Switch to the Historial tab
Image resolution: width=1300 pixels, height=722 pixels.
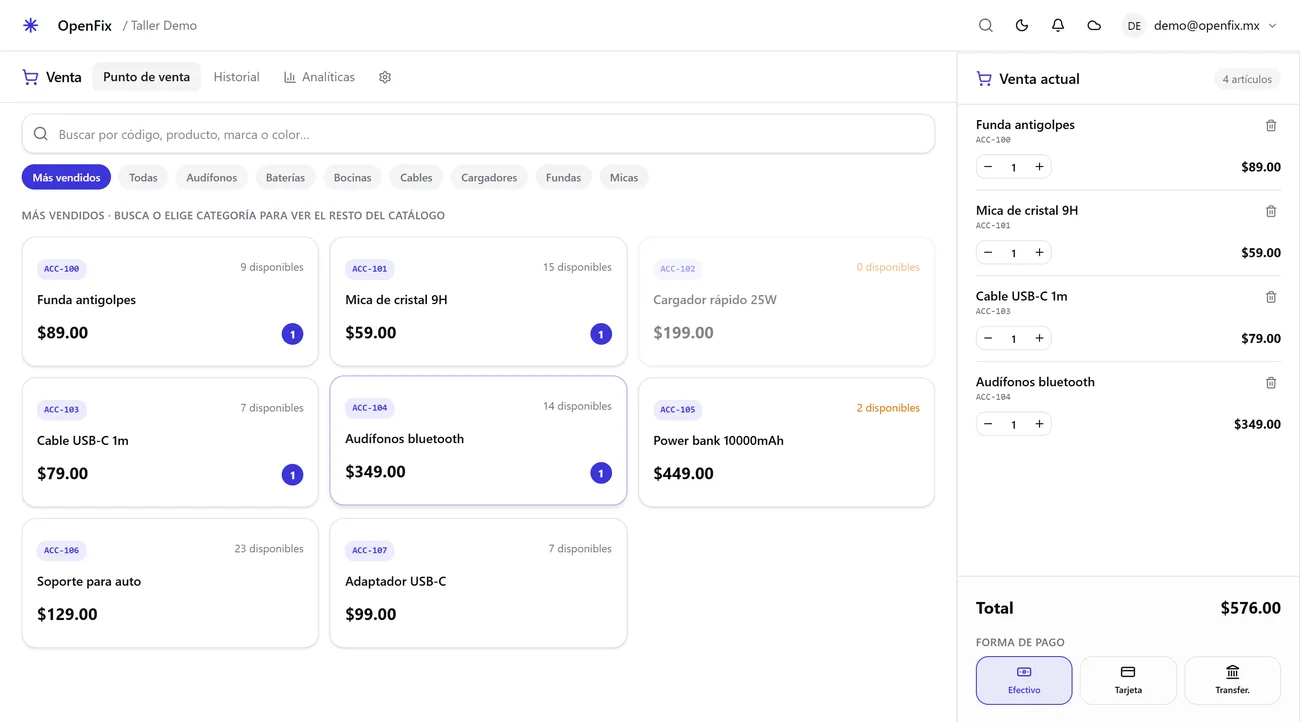236,77
